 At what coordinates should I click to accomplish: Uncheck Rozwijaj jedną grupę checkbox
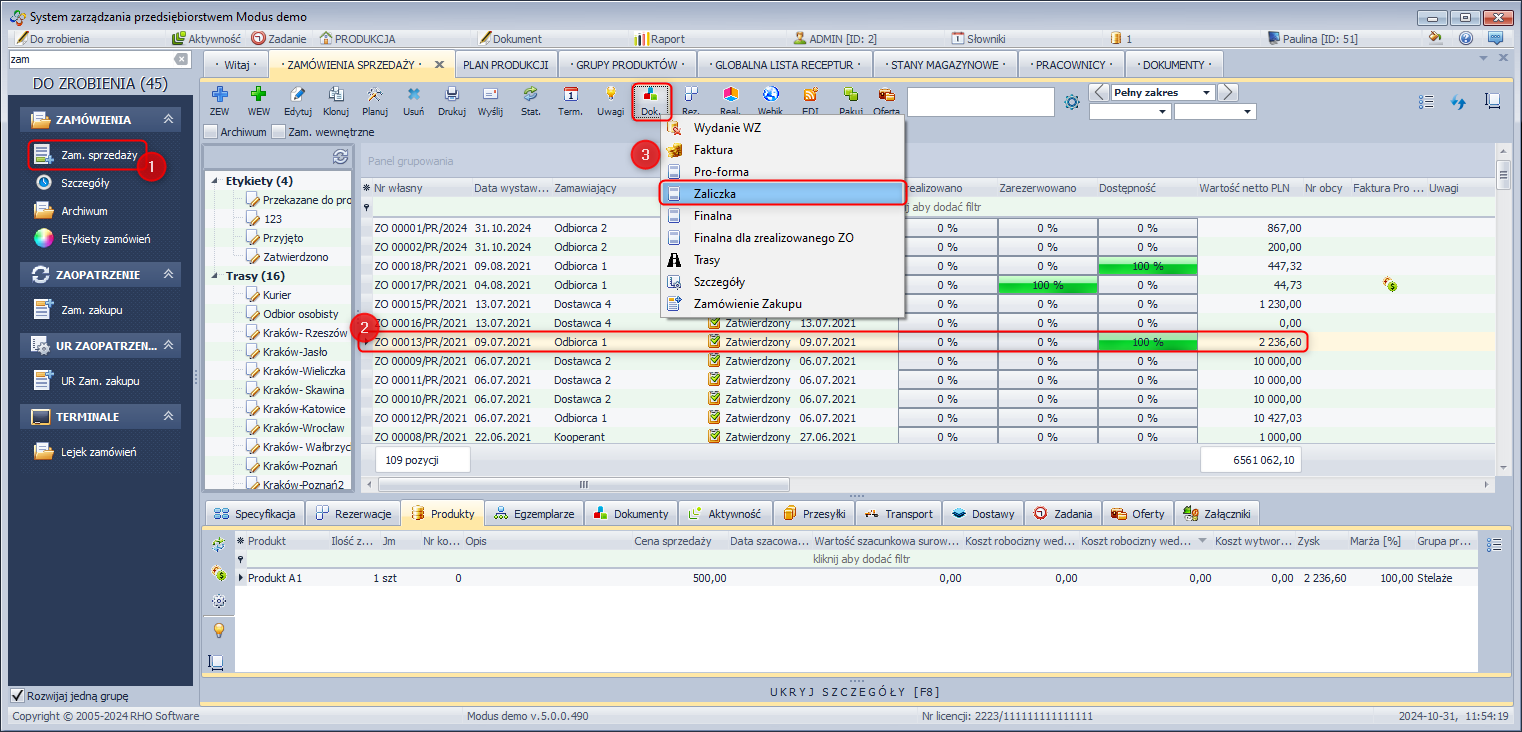(x=17, y=696)
